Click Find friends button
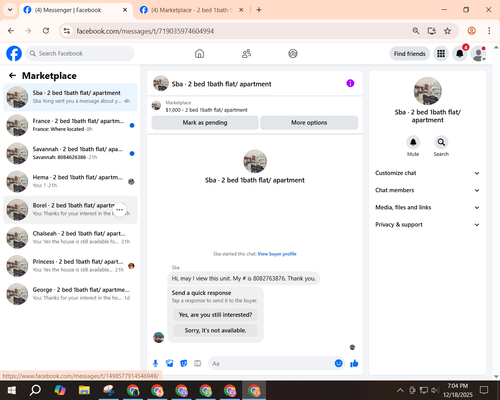The width and height of the screenshot is (500, 400). click(x=410, y=54)
